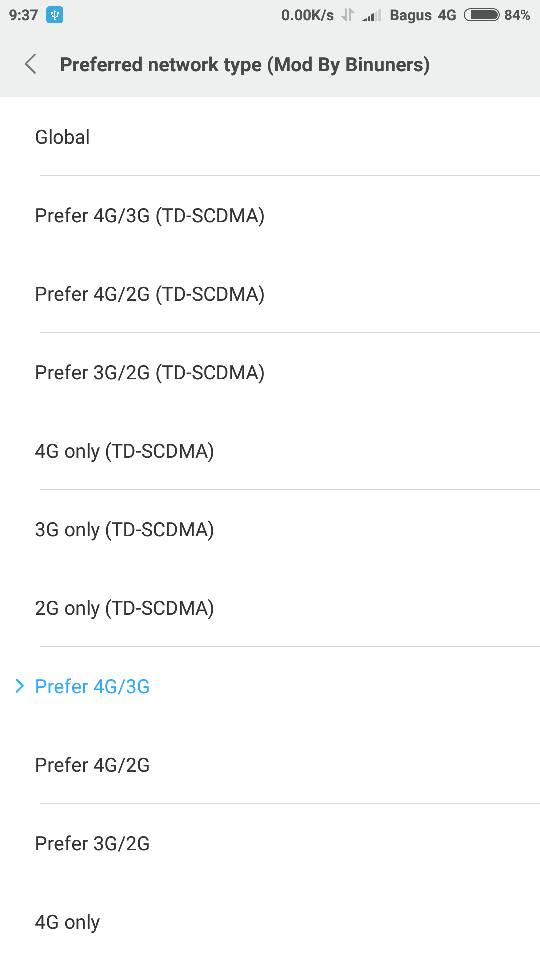Tap the data transfer arrows icon
Viewport: 540px width, 960px height.
click(347, 15)
